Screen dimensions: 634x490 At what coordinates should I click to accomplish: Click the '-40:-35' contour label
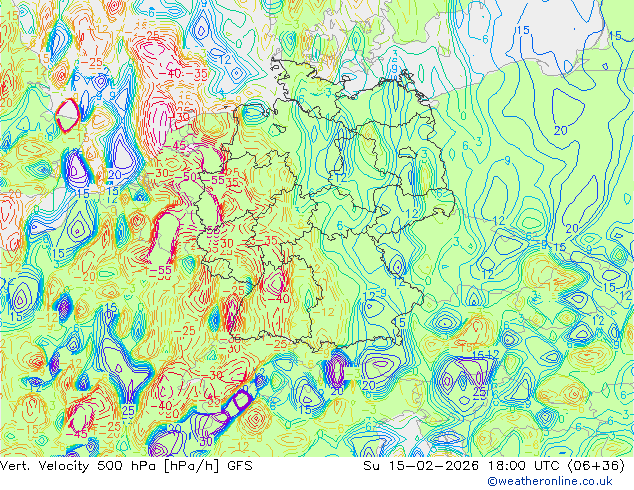pyautogui.click(x=183, y=74)
